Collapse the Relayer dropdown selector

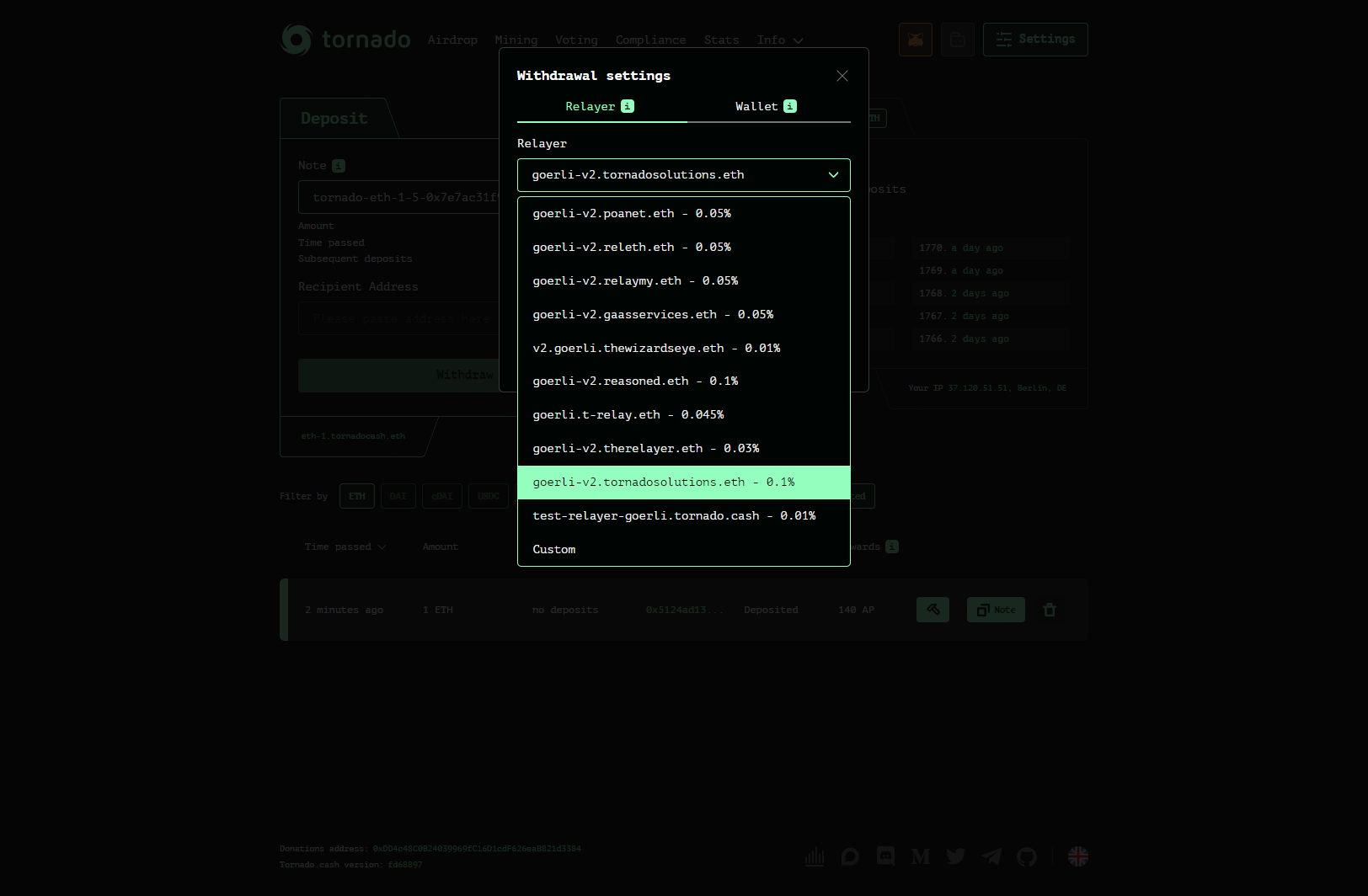[x=684, y=175]
